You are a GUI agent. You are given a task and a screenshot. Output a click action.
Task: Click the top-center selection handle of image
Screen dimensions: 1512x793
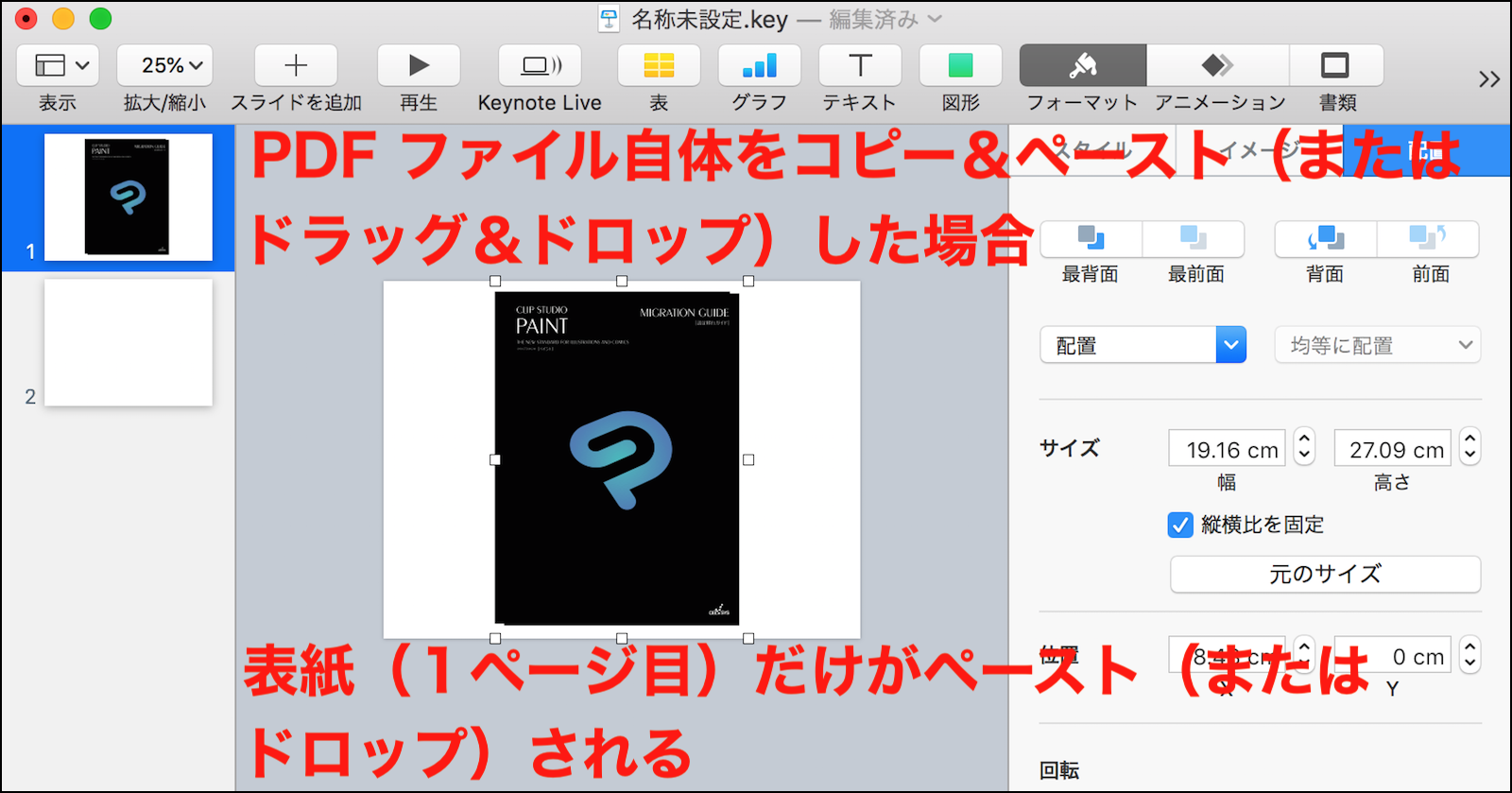click(x=622, y=281)
